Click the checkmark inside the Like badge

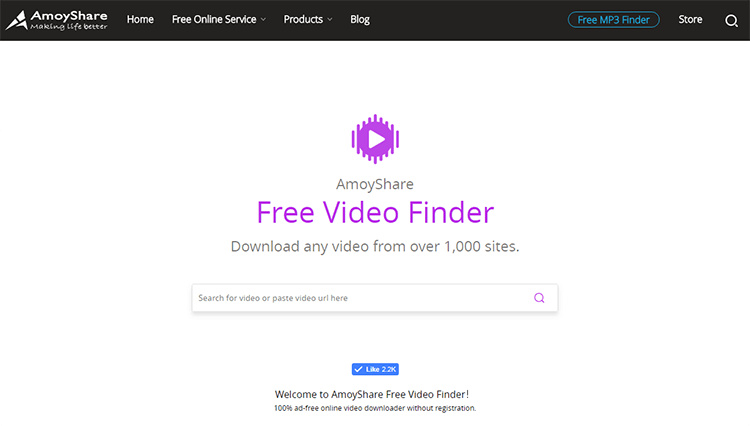tap(358, 369)
